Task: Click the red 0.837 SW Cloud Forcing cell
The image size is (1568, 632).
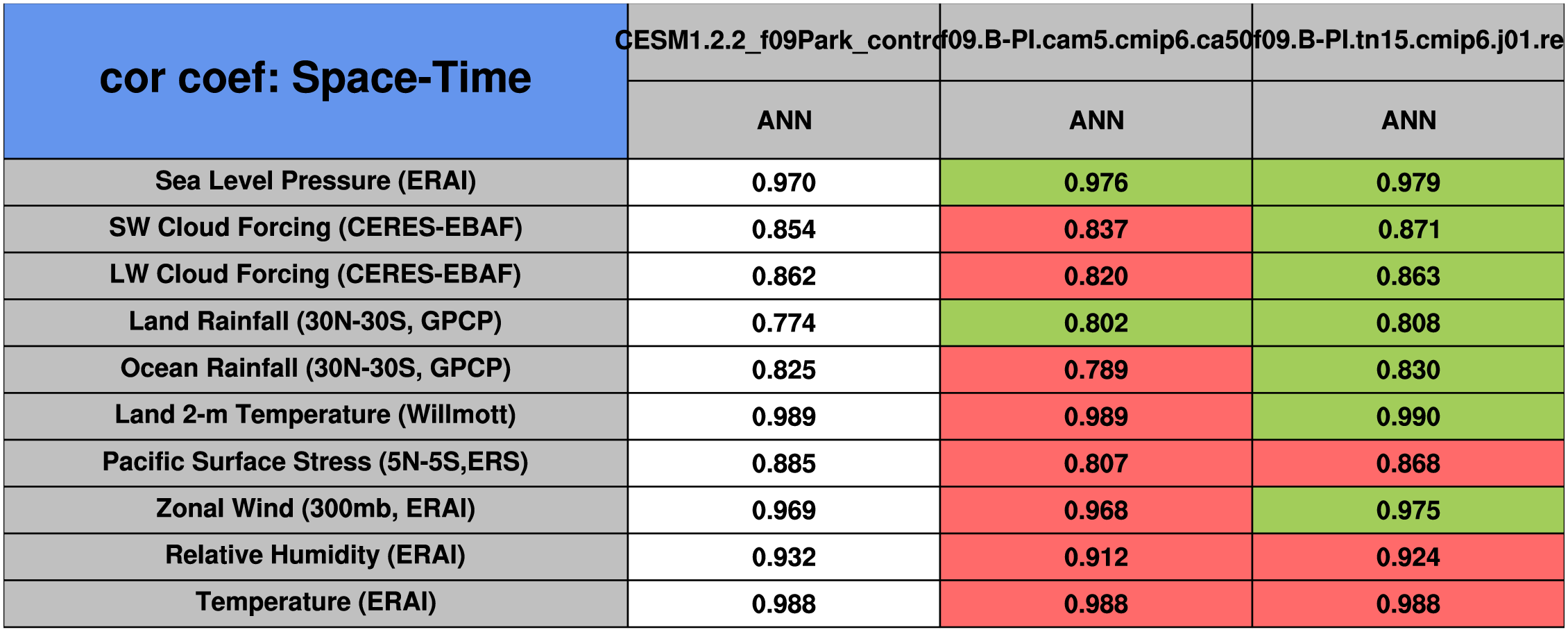Action: (x=1096, y=230)
